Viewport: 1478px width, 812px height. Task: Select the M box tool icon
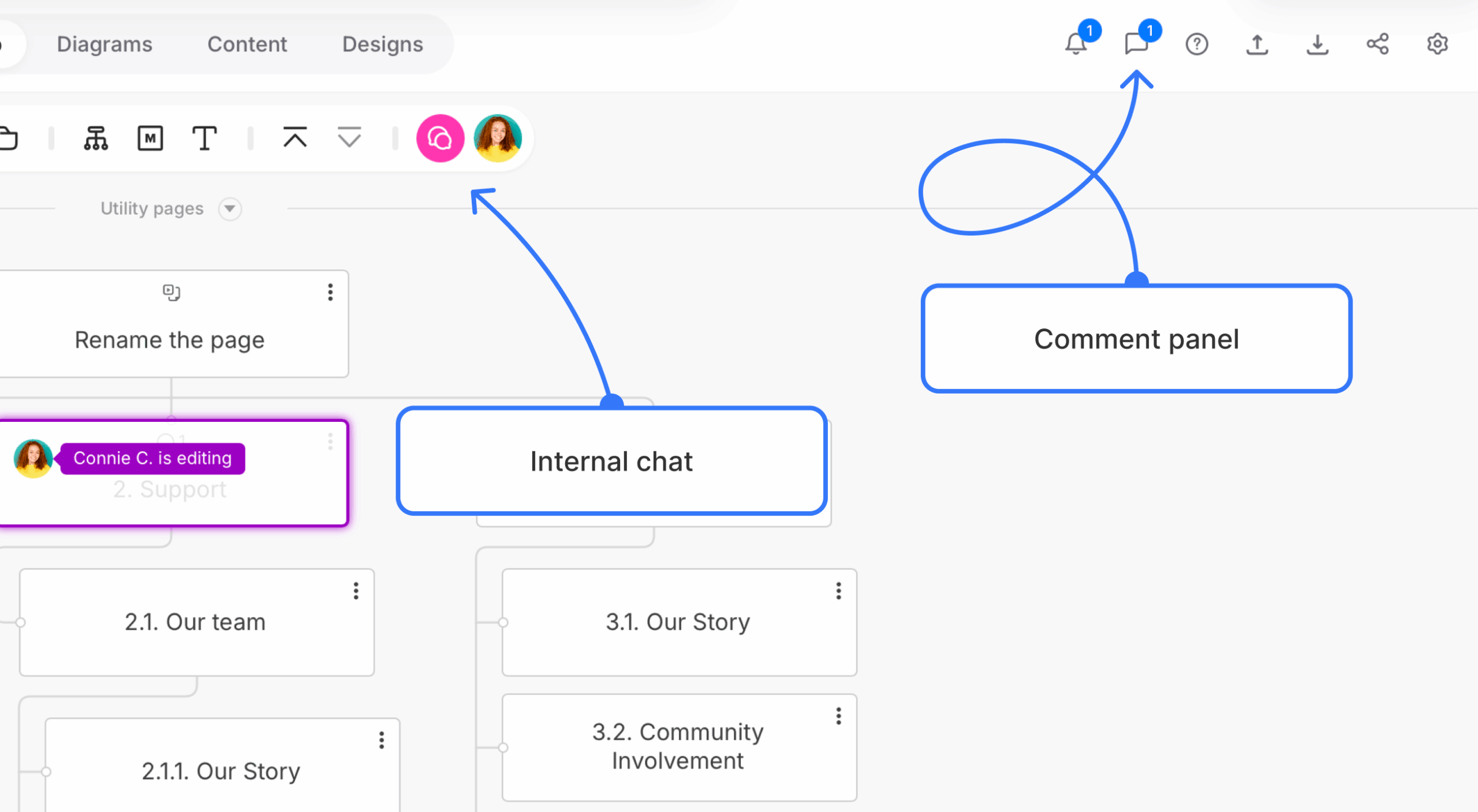[150, 139]
